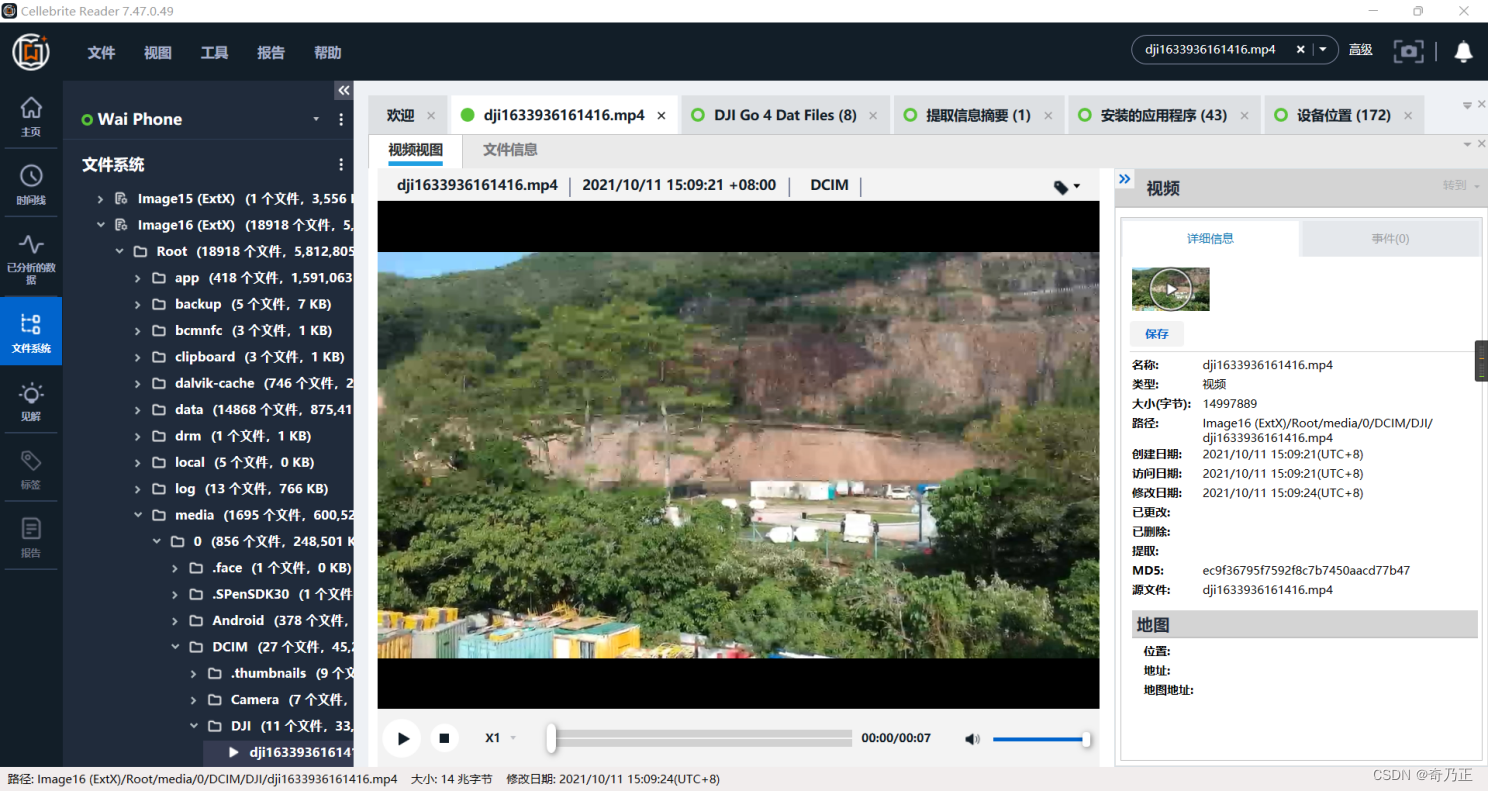Expand the dalvik-cache folder node
The width and height of the screenshot is (1488, 791).
coord(138,383)
